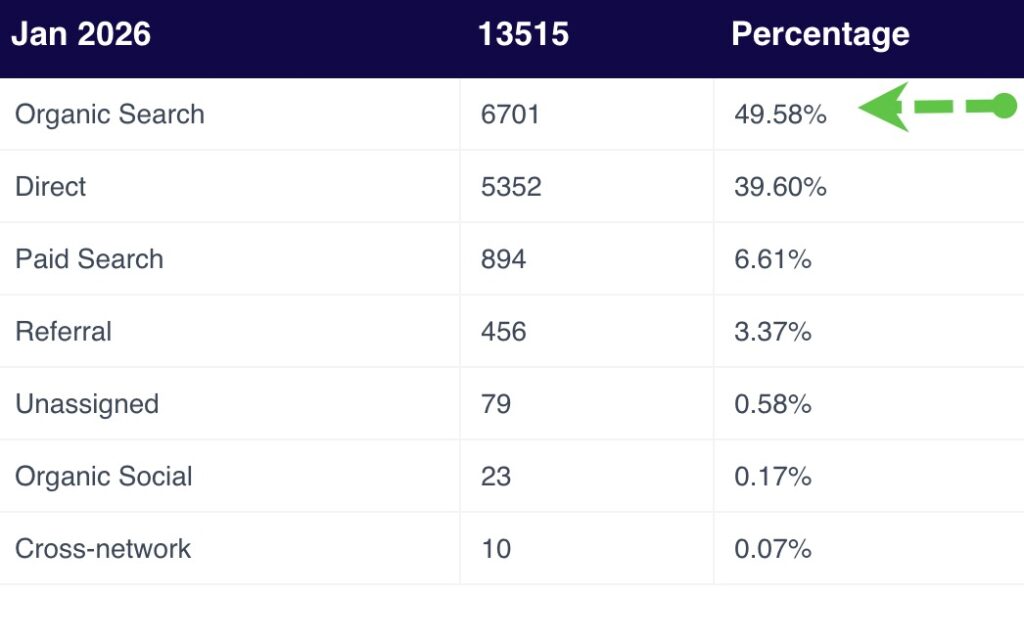Select the Paid Search row label

(x=89, y=260)
